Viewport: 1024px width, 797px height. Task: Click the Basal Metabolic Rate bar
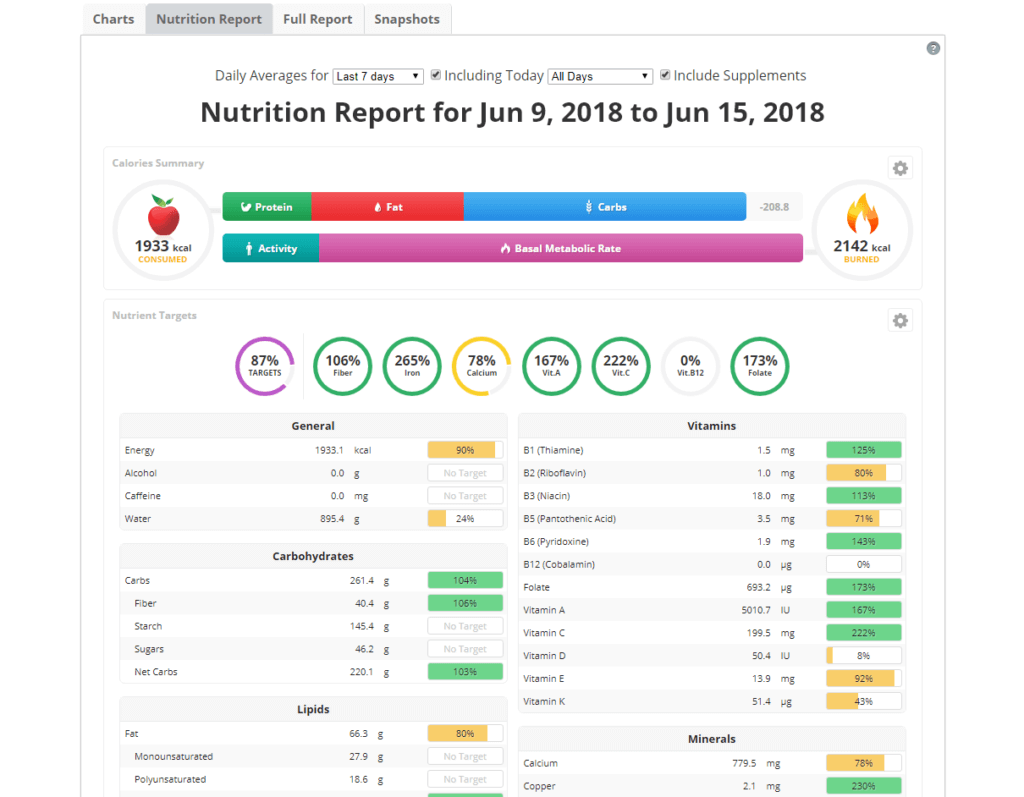[560, 248]
